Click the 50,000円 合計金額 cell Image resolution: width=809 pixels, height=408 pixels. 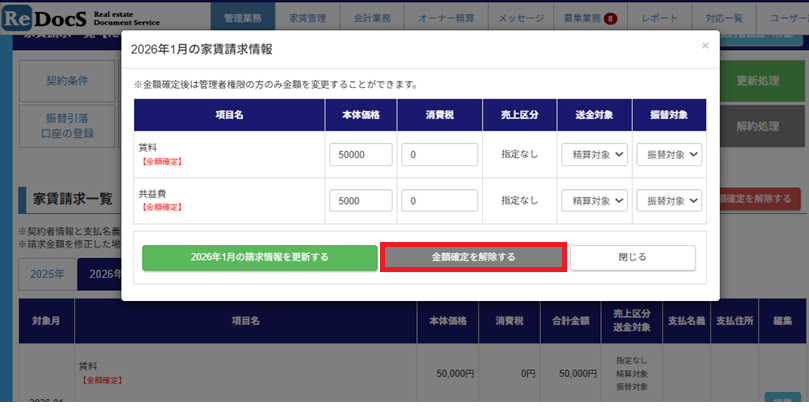point(578,373)
